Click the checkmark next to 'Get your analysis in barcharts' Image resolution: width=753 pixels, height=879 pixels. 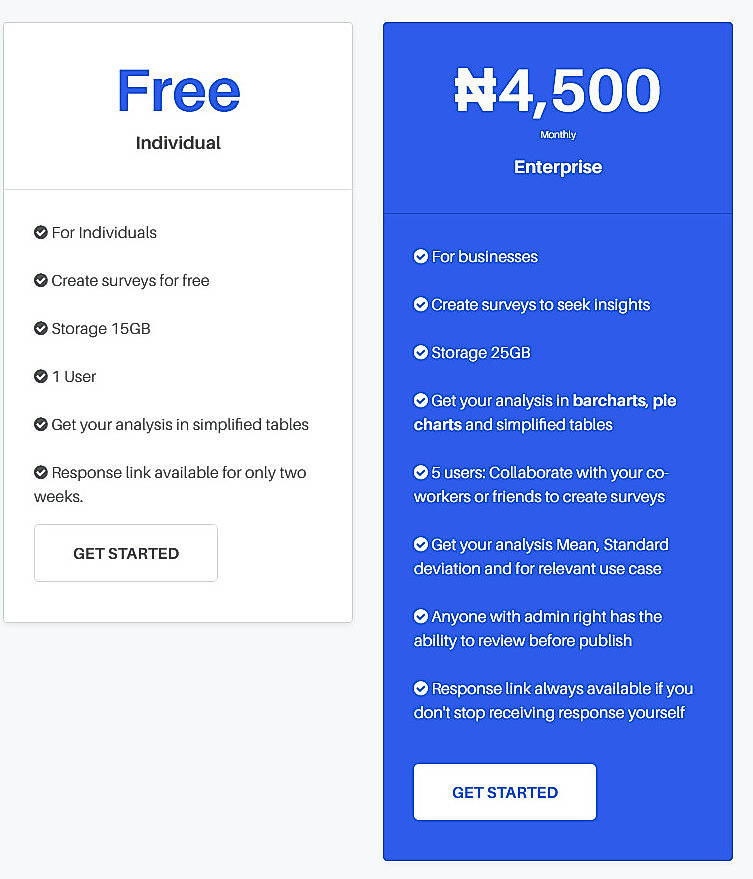421,401
